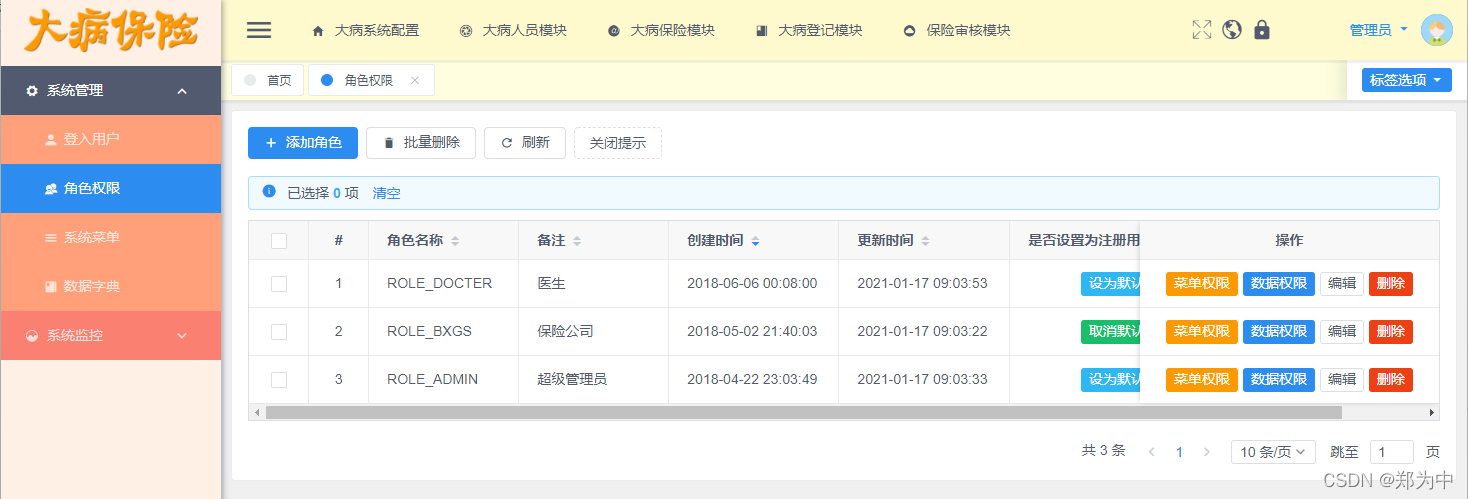Click 数据权限 for ROLE_ADMIN
The image size is (1468, 499).
(x=1279, y=379)
